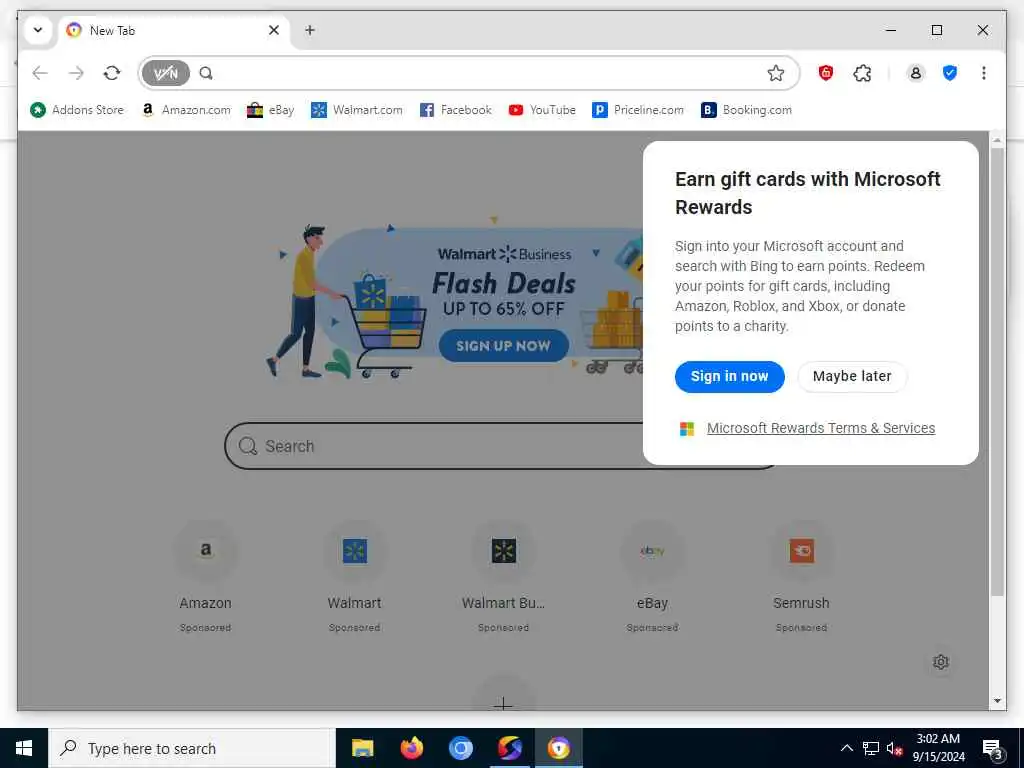The image size is (1024, 768).
Task: Bookmark this page with star icon
Action: [x=775, y=73]
